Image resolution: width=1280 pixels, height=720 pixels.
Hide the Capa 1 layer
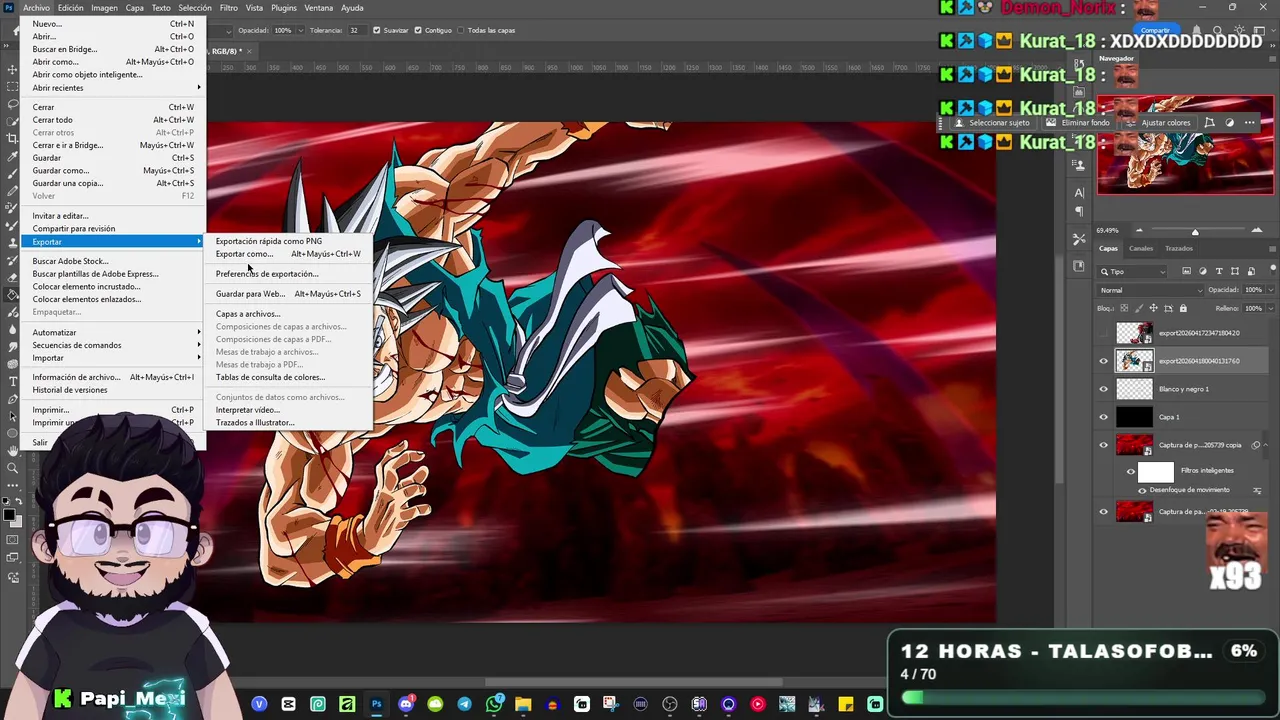pos(1104,417)
